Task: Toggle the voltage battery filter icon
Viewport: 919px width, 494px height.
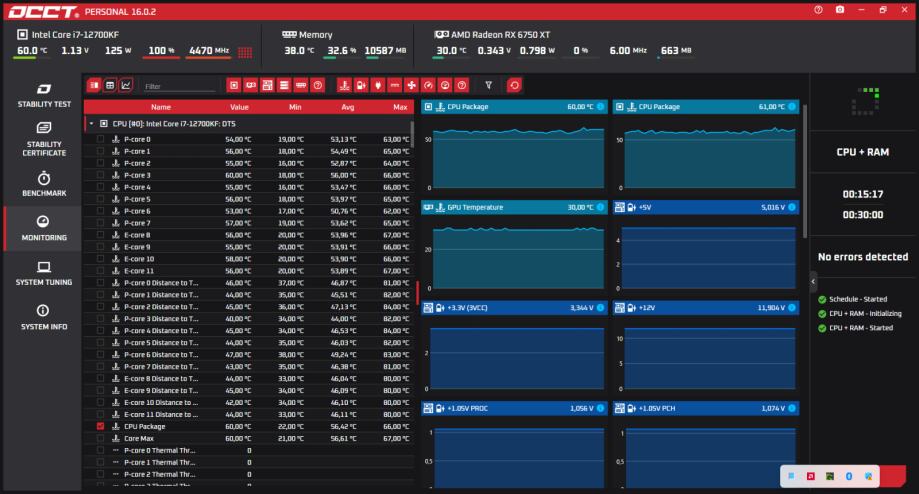Action: (361, 86)
